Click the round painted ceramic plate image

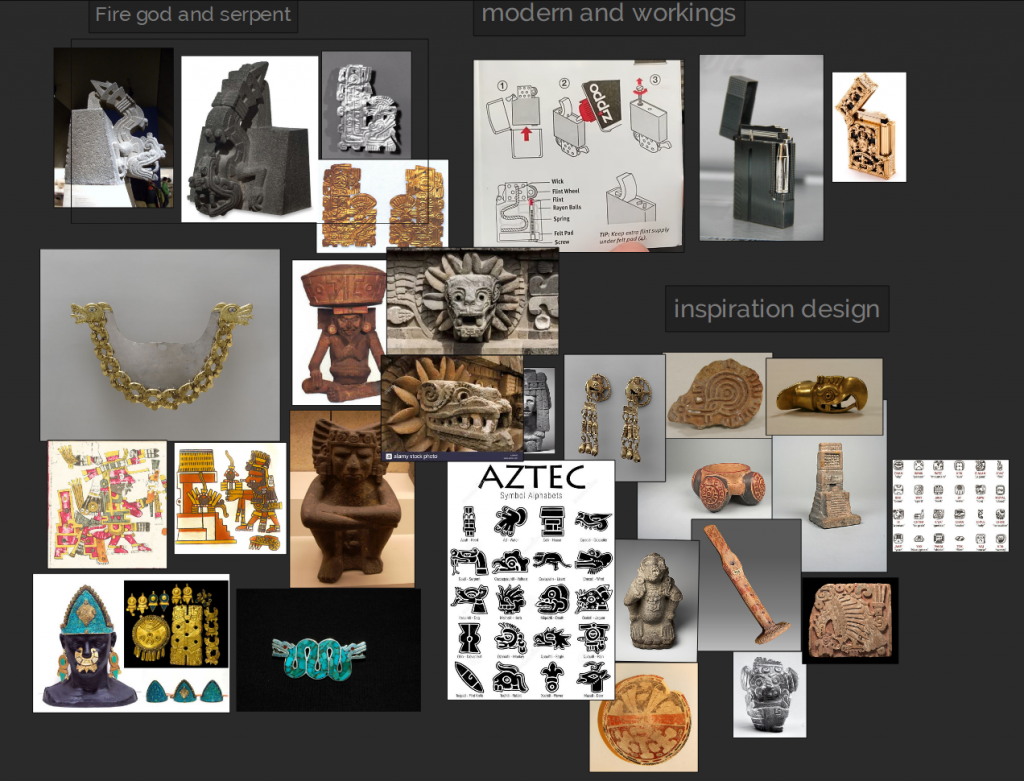643,717
